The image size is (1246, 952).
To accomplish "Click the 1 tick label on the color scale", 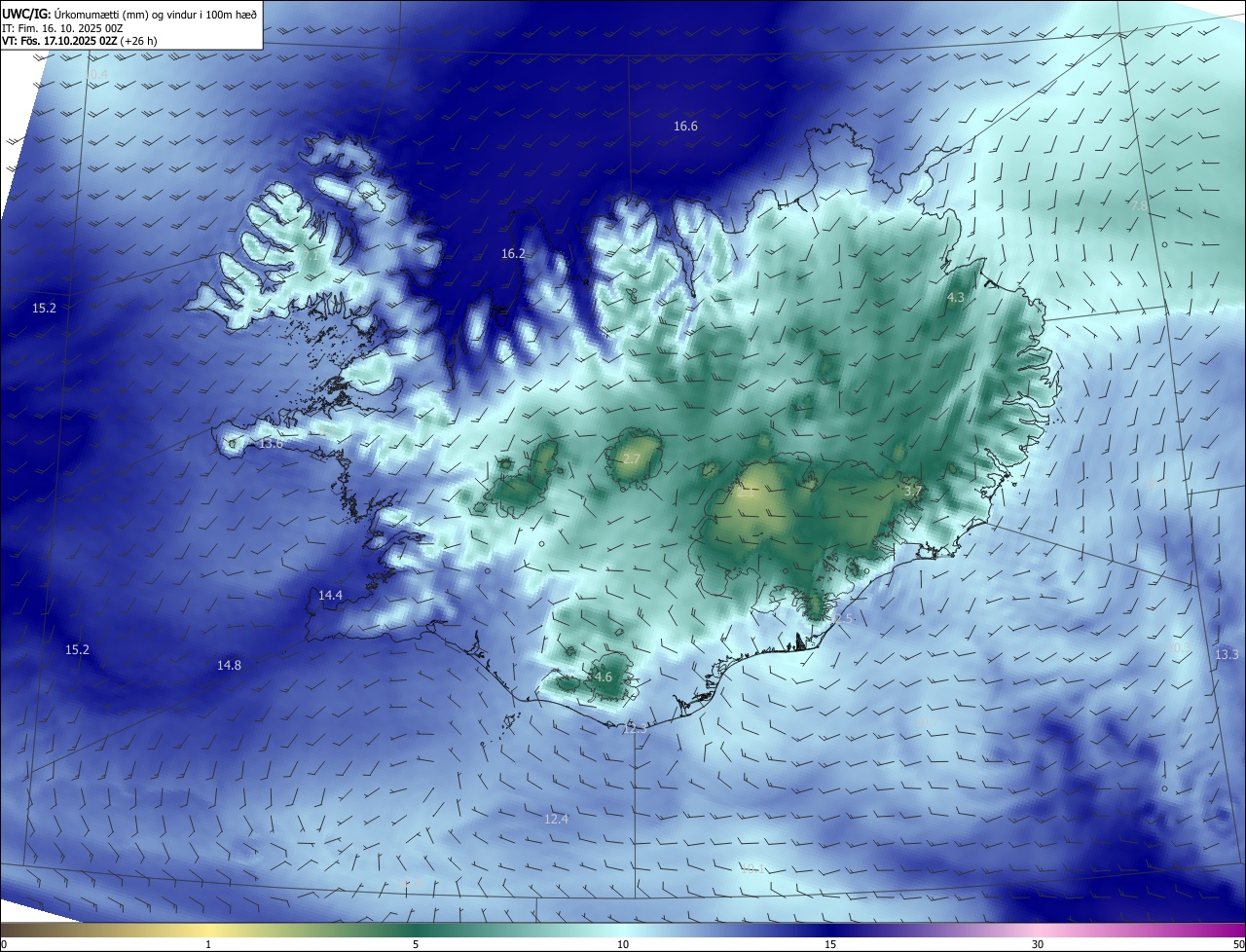I will (208, 945).
